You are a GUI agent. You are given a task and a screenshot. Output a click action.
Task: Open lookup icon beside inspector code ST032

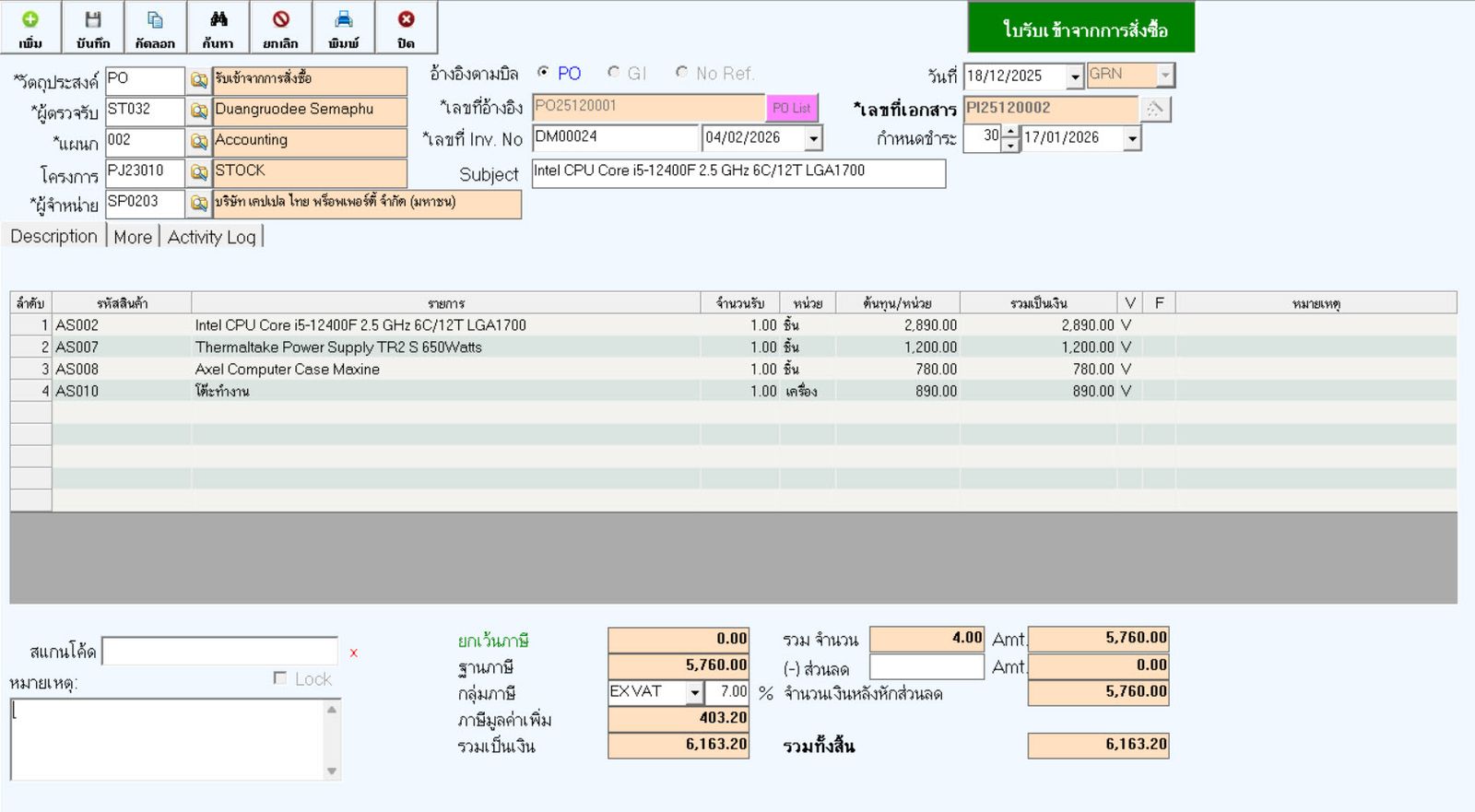tap(198, 112)
